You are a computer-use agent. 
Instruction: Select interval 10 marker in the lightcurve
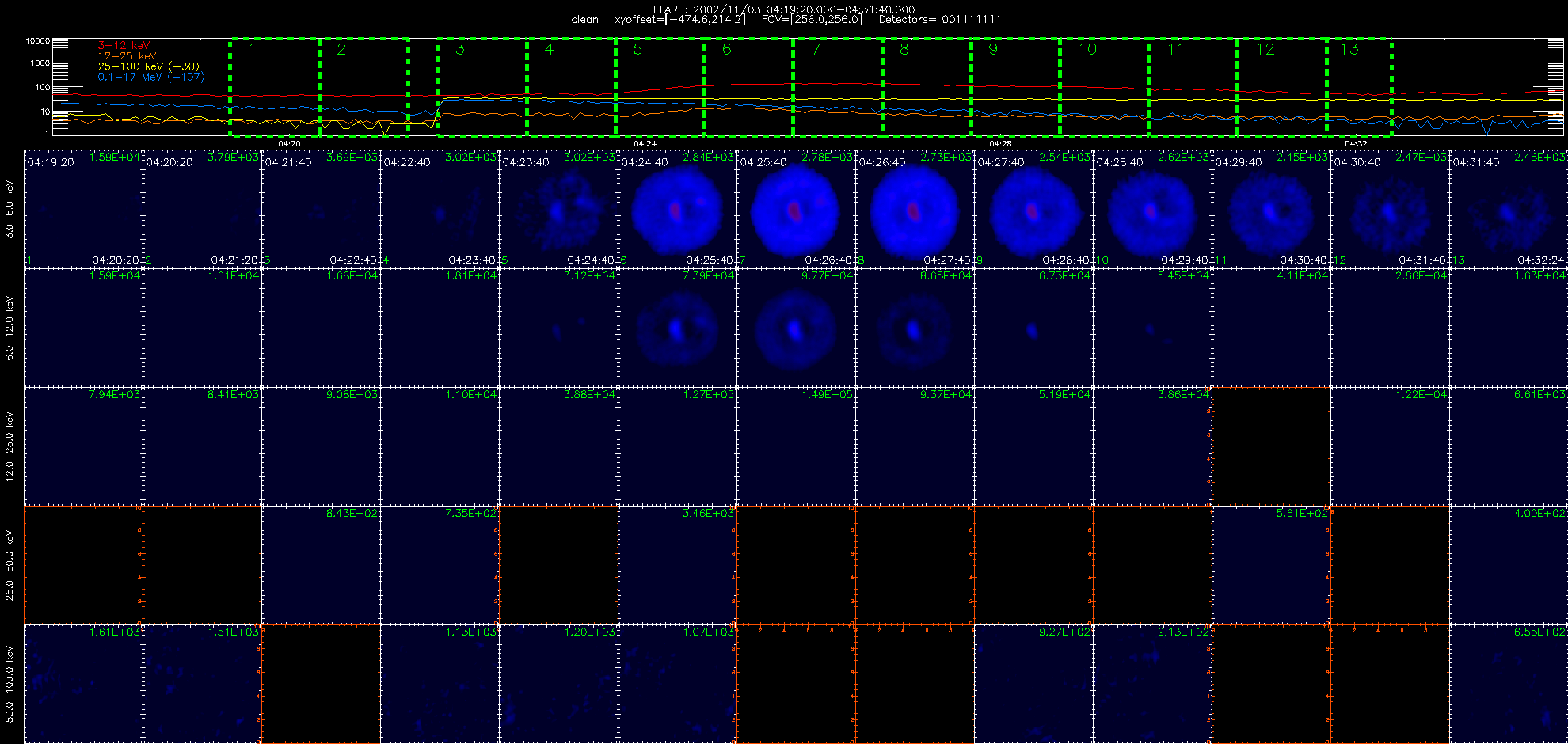pos(1087,49)
